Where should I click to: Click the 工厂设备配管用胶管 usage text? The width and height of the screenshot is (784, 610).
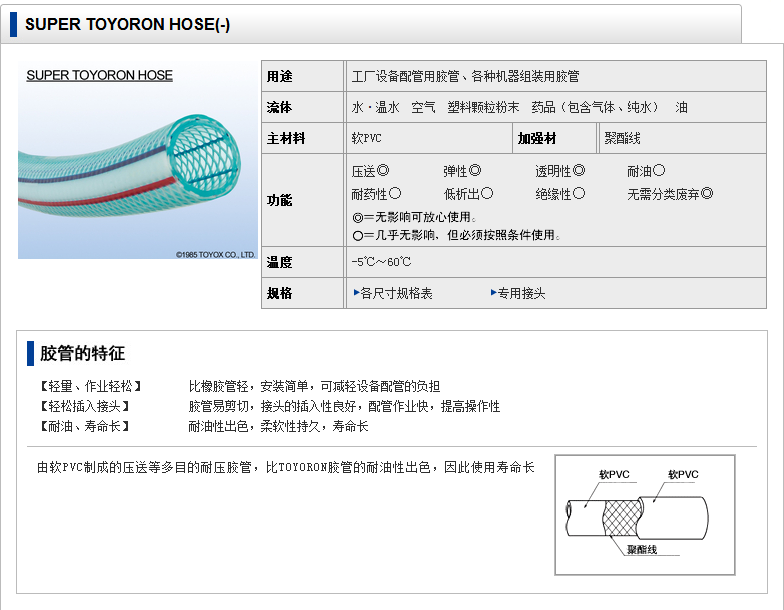(465, 76)
